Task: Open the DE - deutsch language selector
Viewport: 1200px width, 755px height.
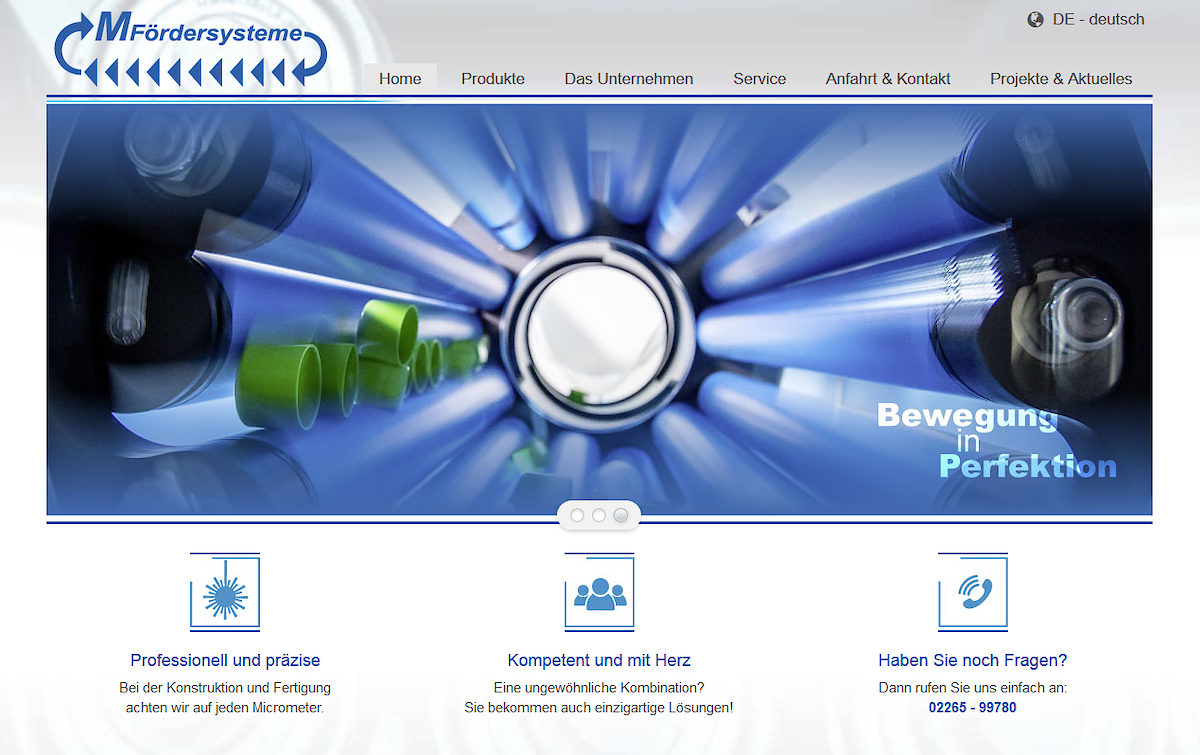Action: click(1098, 20)
